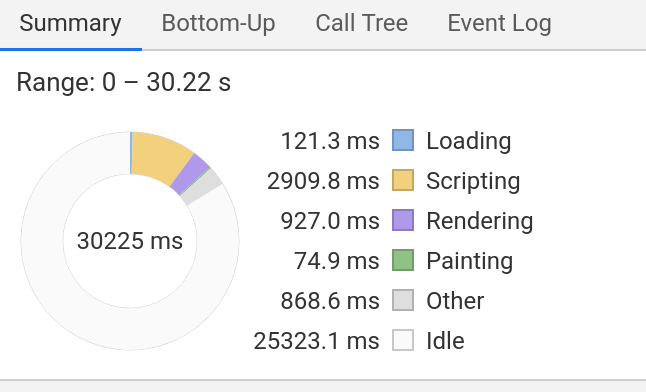
Task: Click the white Idle color swatch
Action: coord(403,340)
